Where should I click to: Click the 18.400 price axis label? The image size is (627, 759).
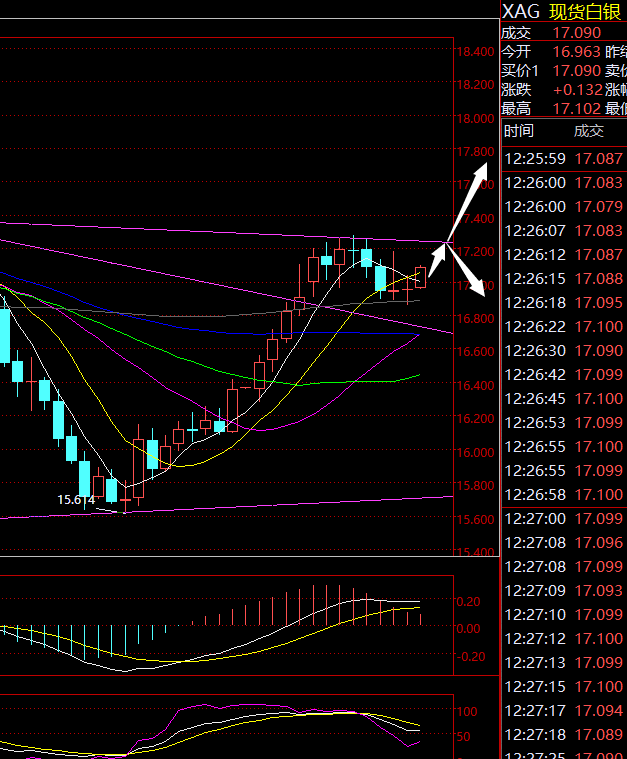[x=475, y=51]
